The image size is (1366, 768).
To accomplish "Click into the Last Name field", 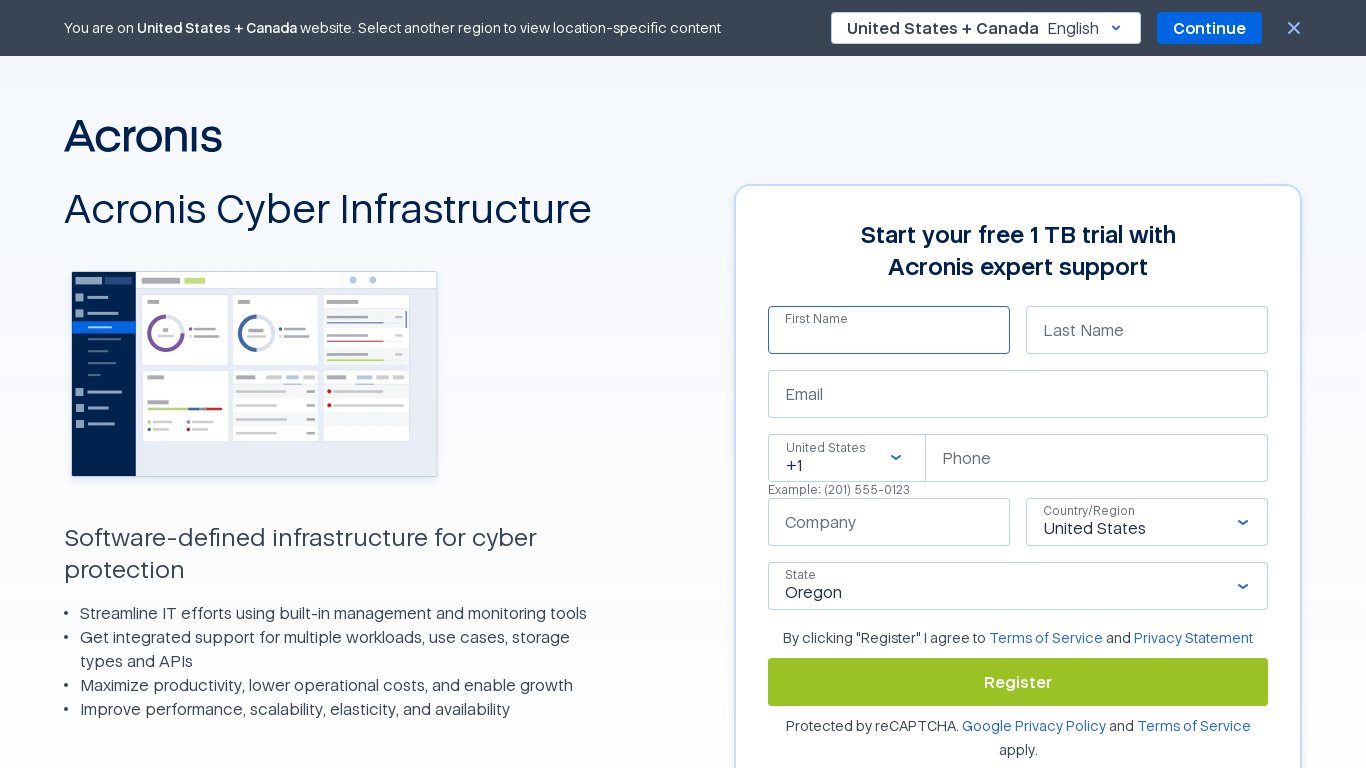I will tap(1146, 330).
